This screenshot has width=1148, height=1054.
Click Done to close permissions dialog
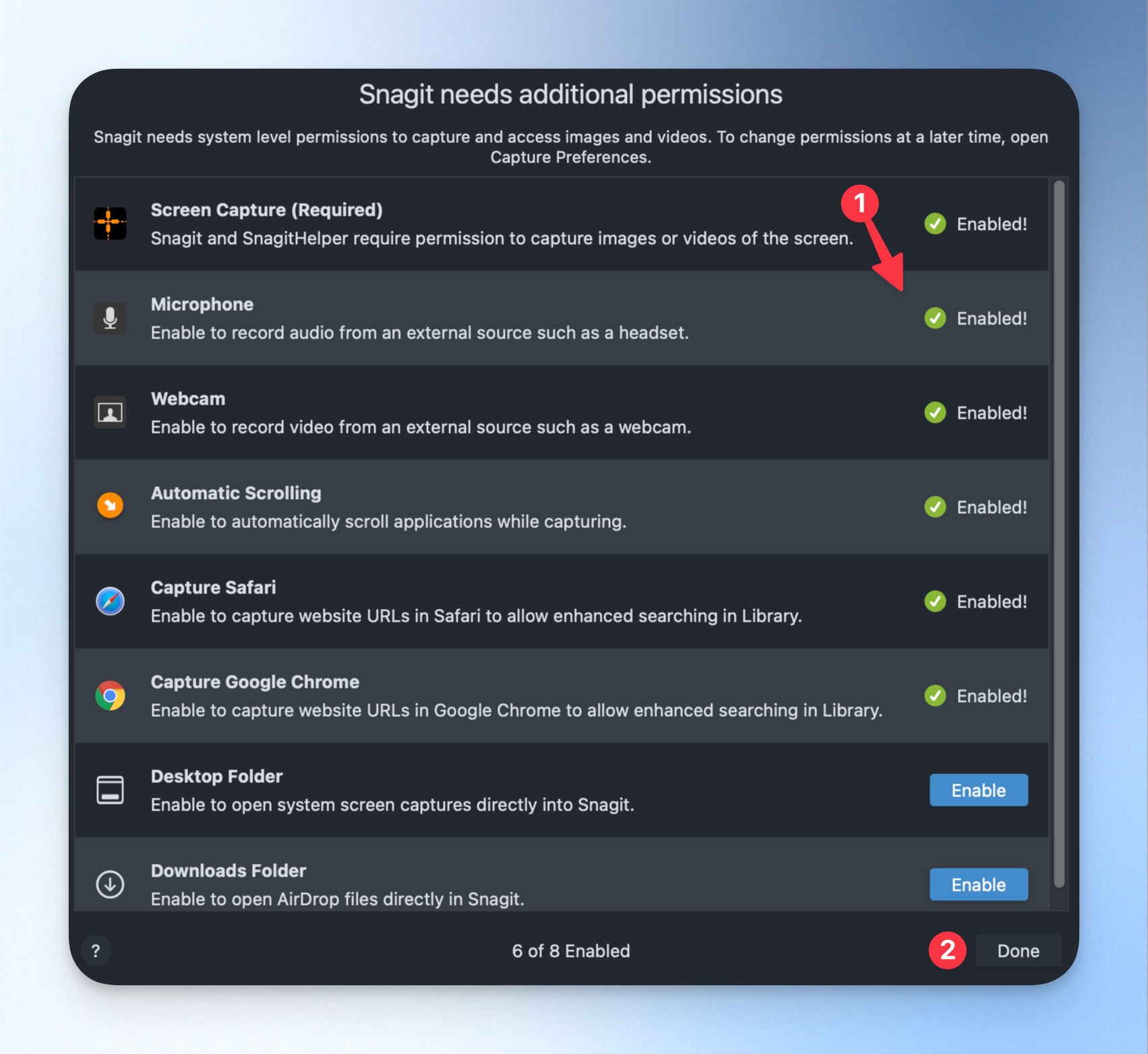(1018, 951)
